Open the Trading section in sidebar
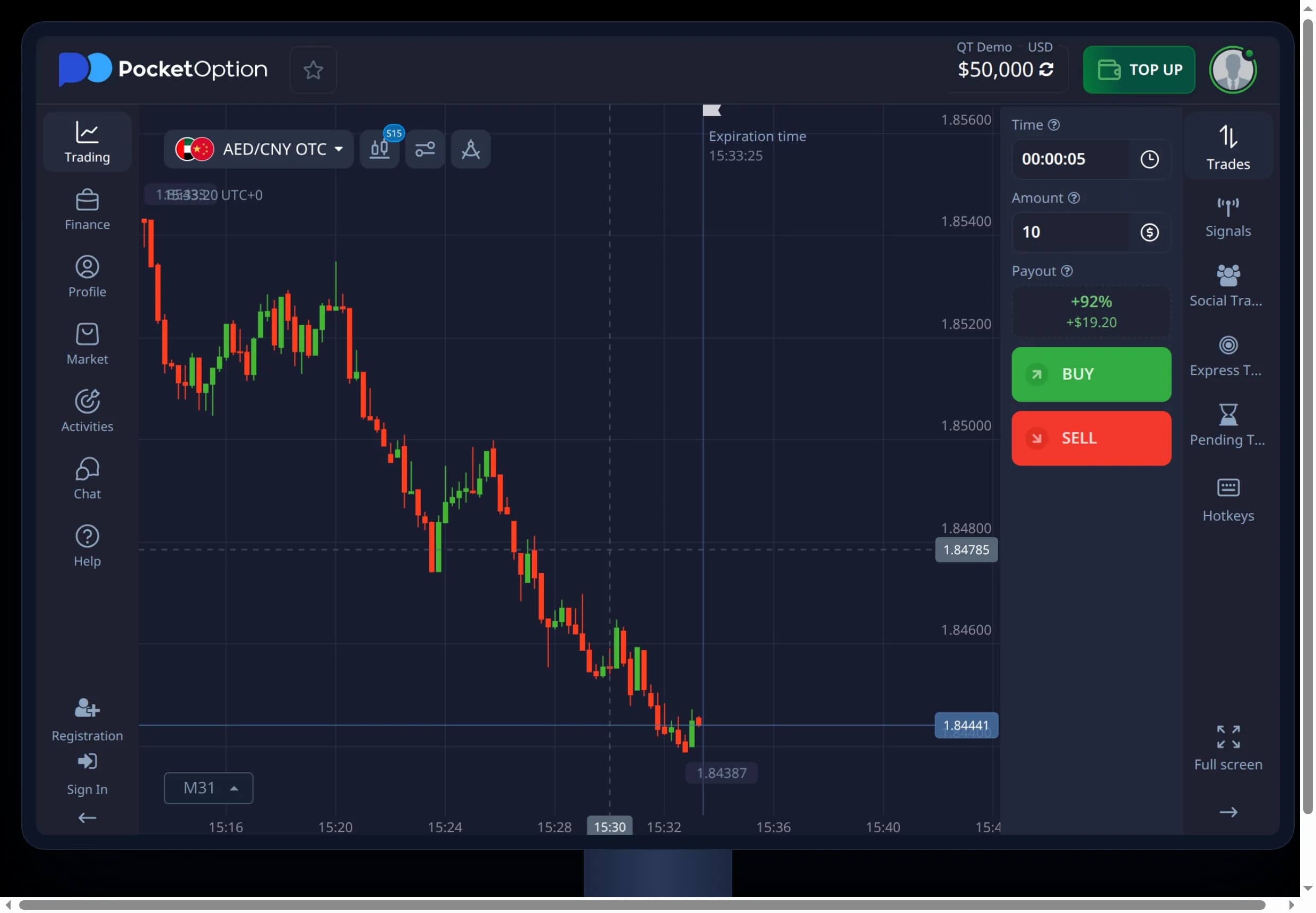 87,142
